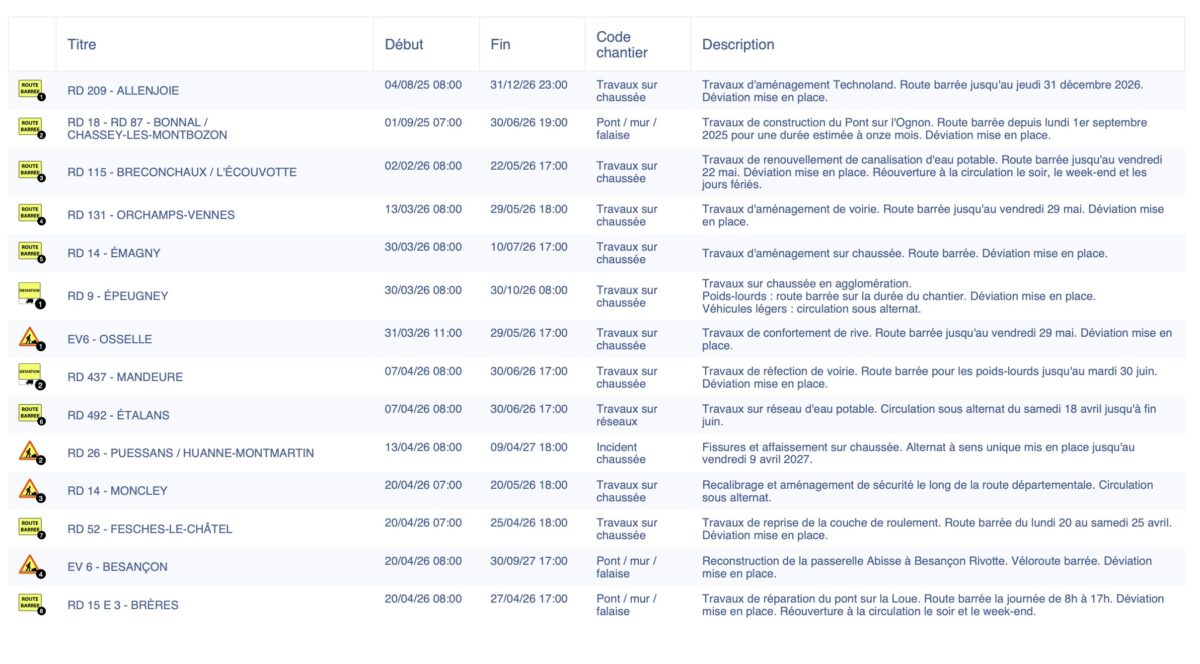
Task: Click the déviation icon for RD 9 Épeugney
Action: click(31, 295)
